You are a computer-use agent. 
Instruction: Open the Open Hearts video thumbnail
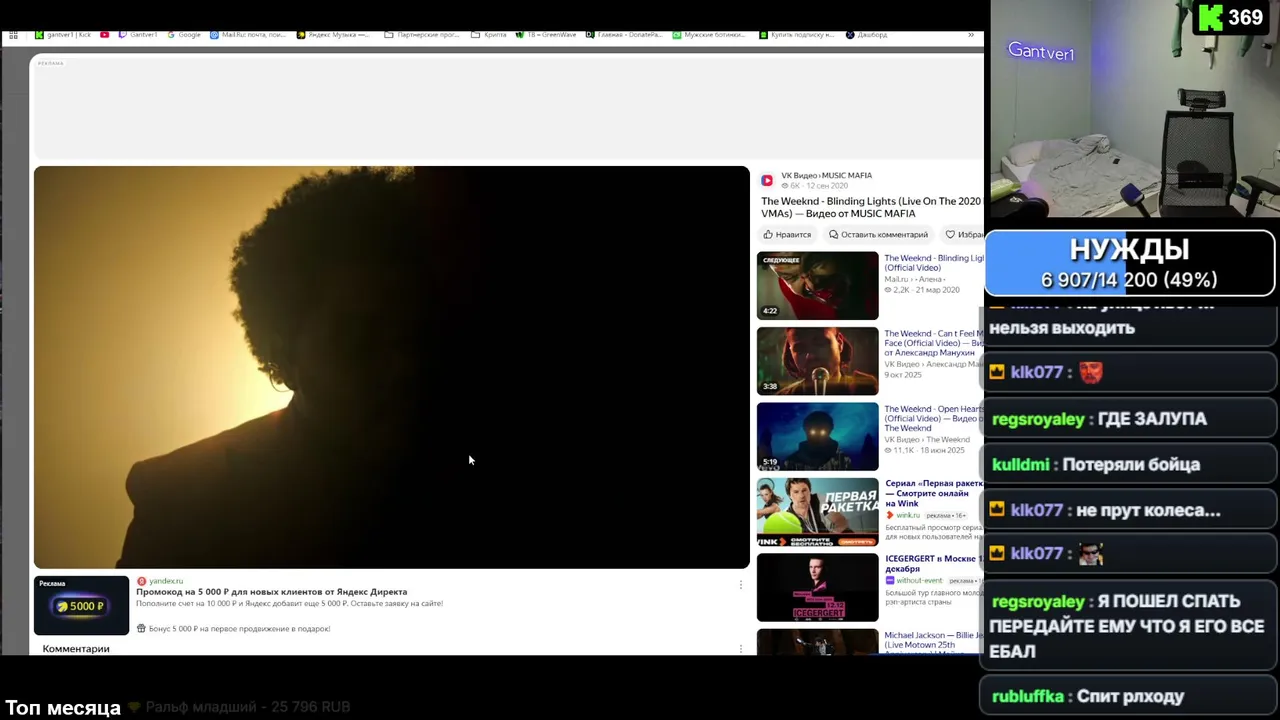point(817,436)
